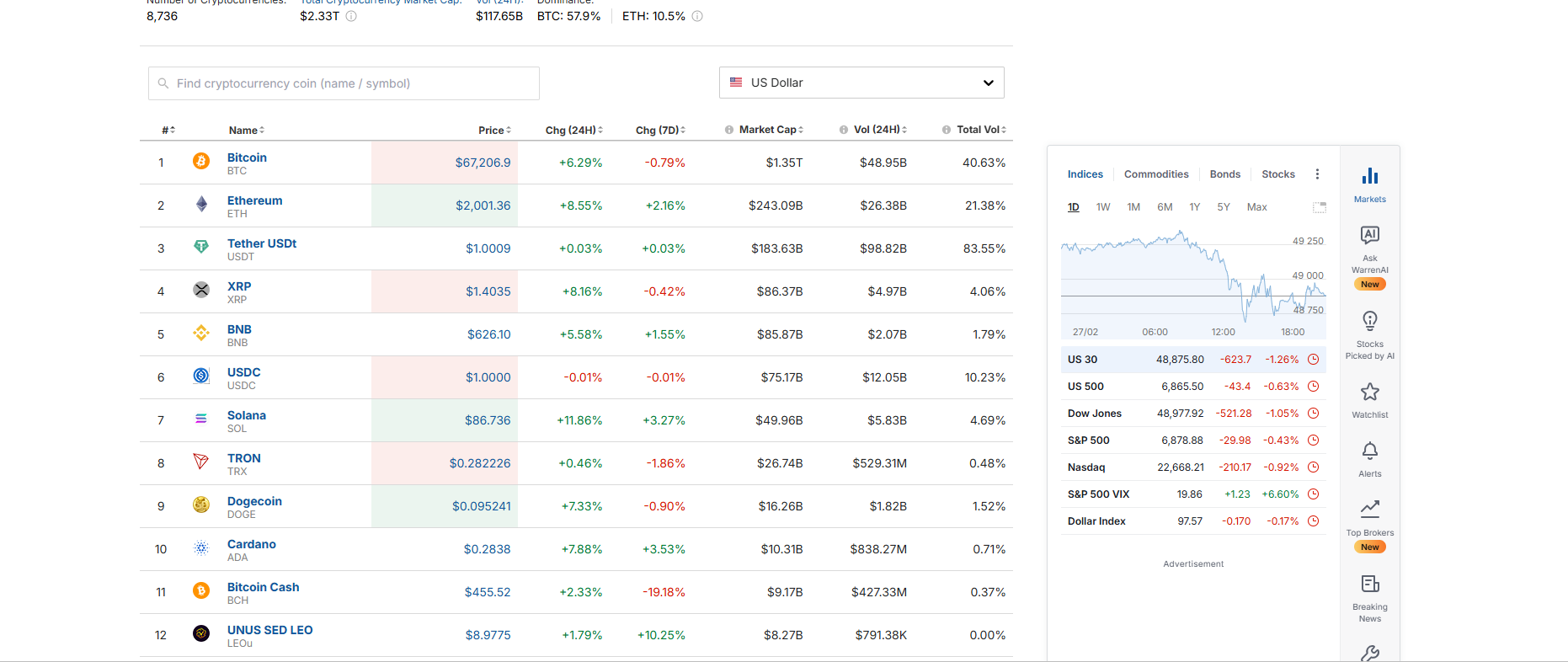Select the 1M chart timeframe
This screenshot has height=662, width=1568.
click(1133, 207)
